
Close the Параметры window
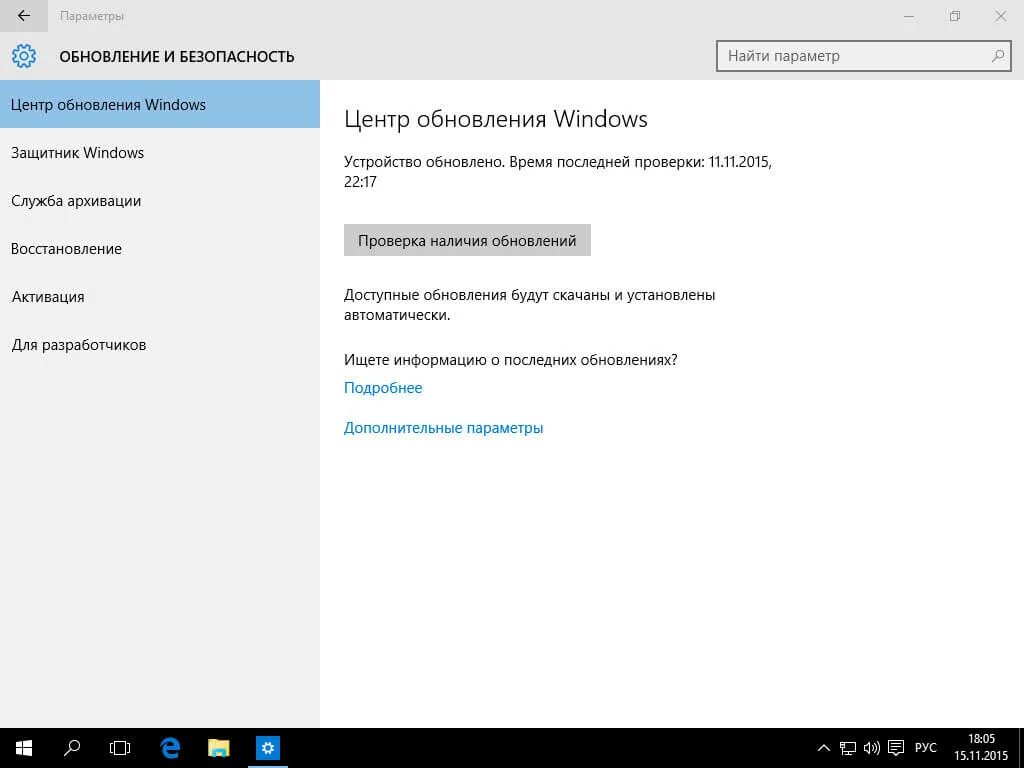coord(1000,16)
